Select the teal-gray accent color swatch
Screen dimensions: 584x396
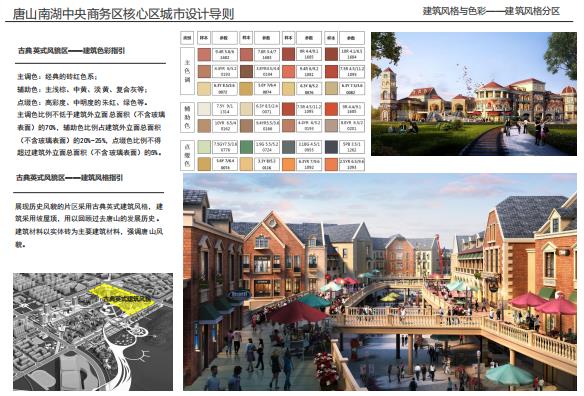[x=289, y=147]
